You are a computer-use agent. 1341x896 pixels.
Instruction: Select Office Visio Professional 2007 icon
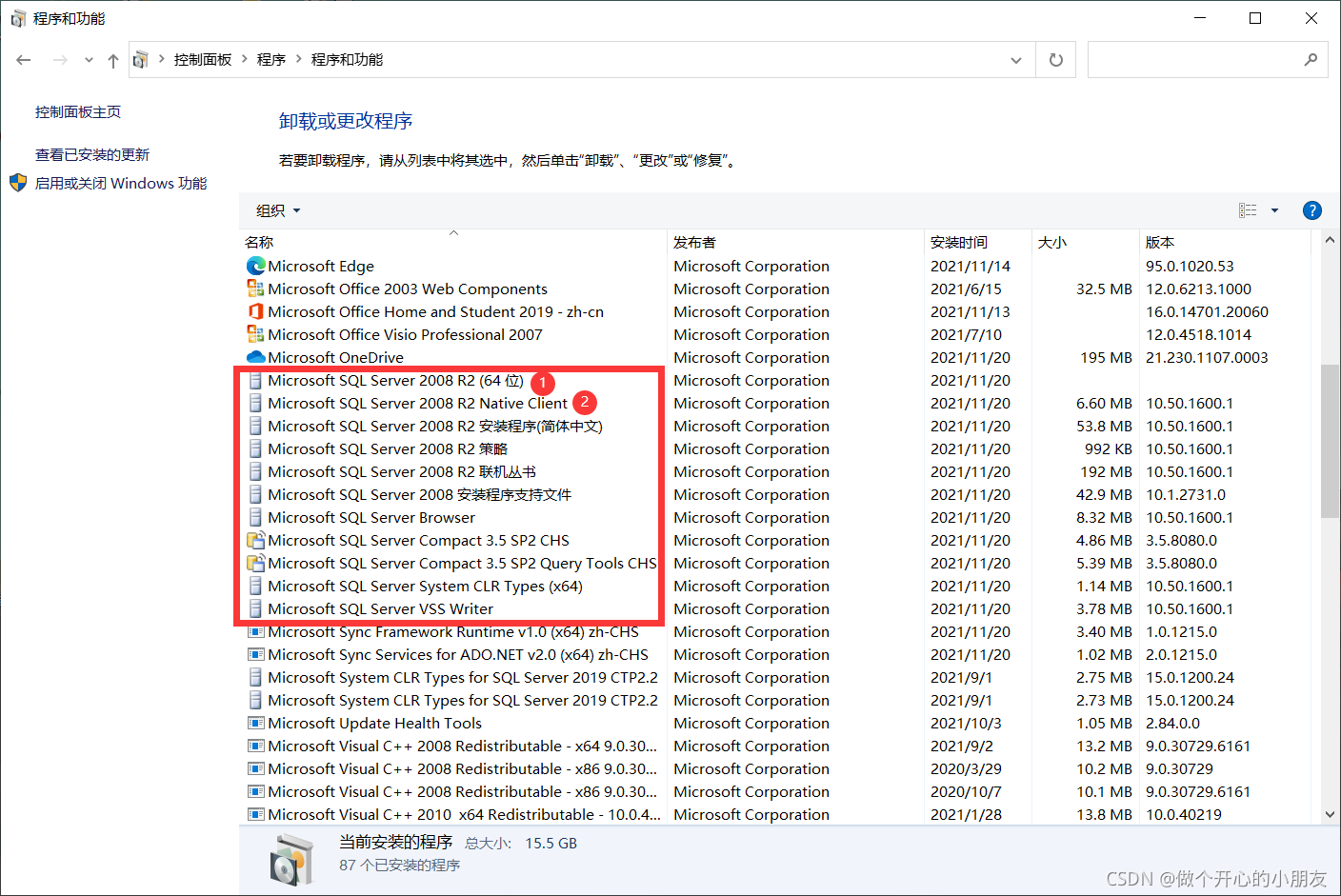255,334
